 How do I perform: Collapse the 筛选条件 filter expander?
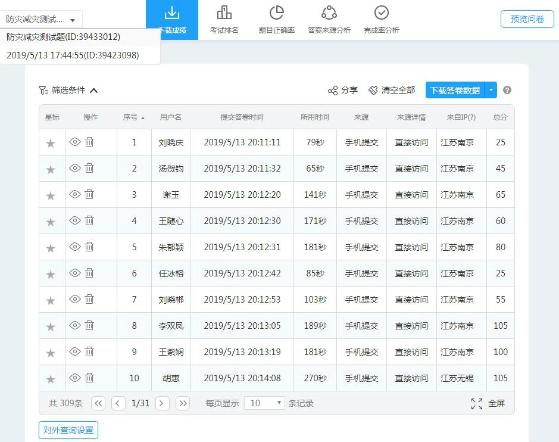coord(94,91)
